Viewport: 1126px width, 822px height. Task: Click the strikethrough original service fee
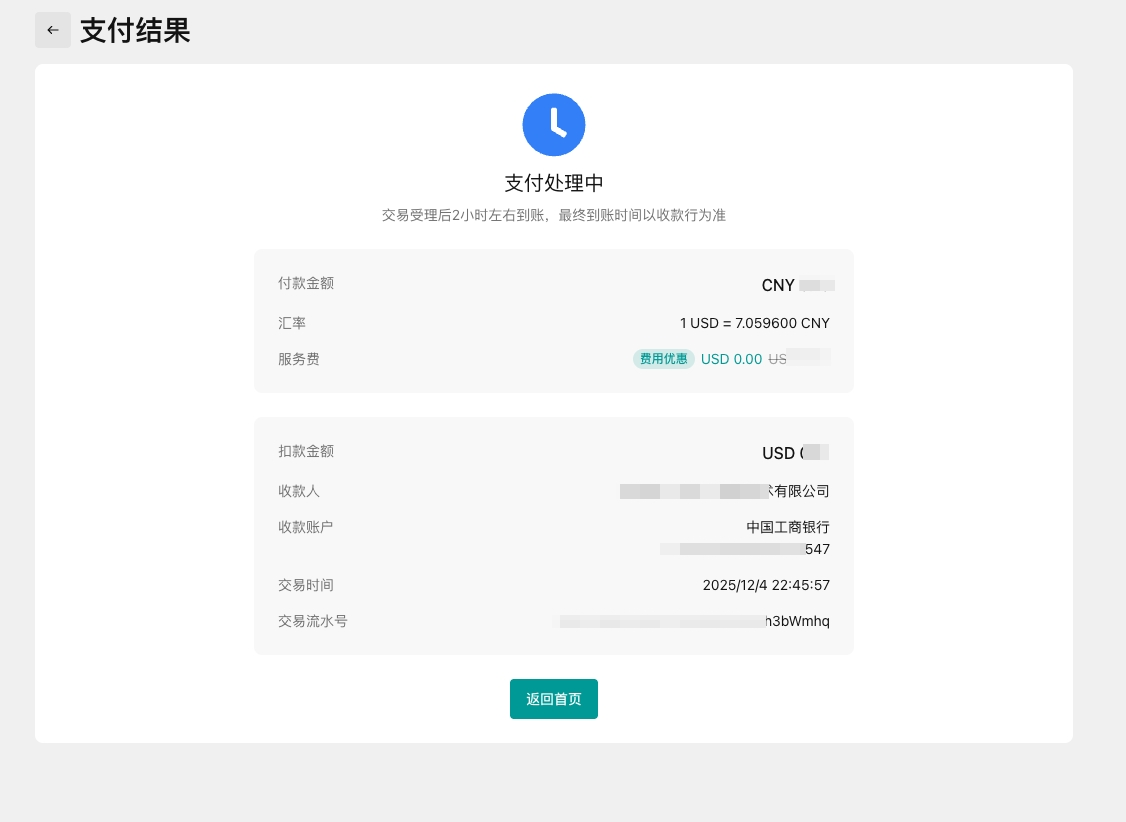click(x=799, y=359)
